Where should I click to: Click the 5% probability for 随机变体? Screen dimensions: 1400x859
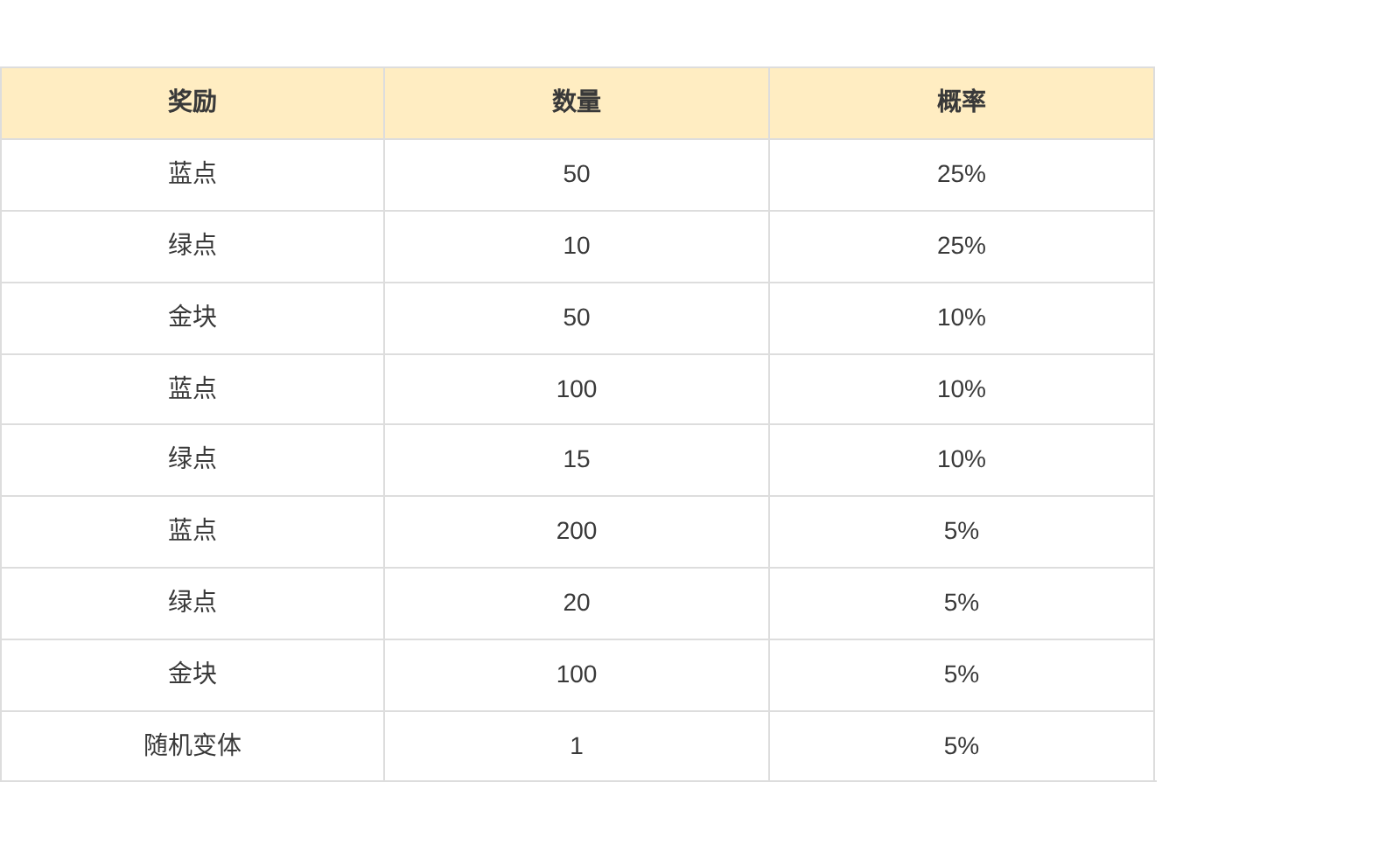961,746
